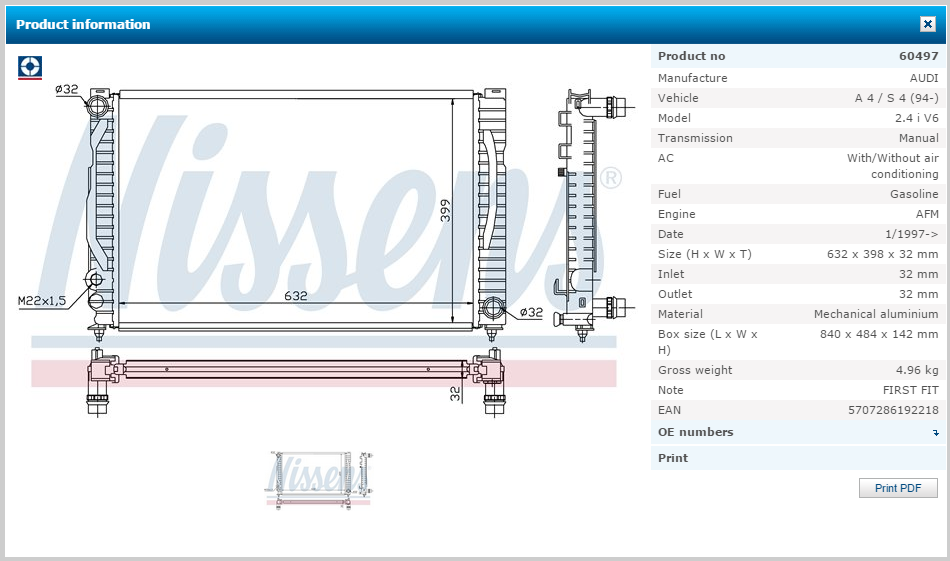Image resolution: width=950 pixels, height=561 pixels.
Task: Select product number value 60497
Action: [x=918, y=56]
